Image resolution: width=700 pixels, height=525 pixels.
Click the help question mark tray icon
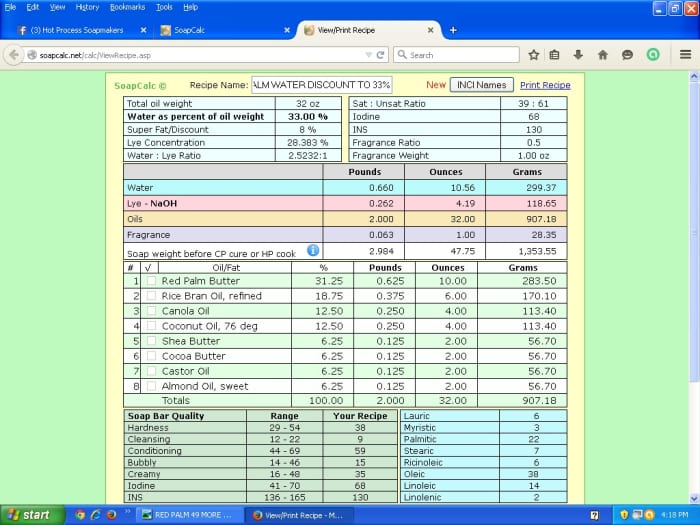point(595,515)
